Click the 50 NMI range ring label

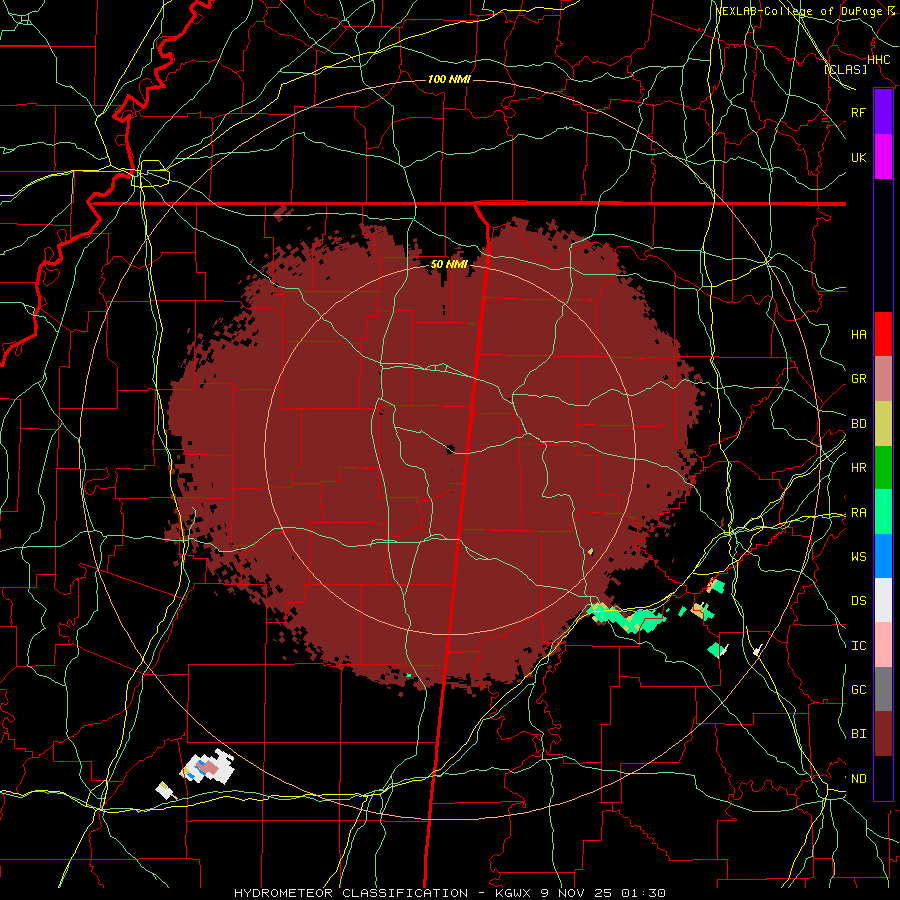tap(449, 264)
